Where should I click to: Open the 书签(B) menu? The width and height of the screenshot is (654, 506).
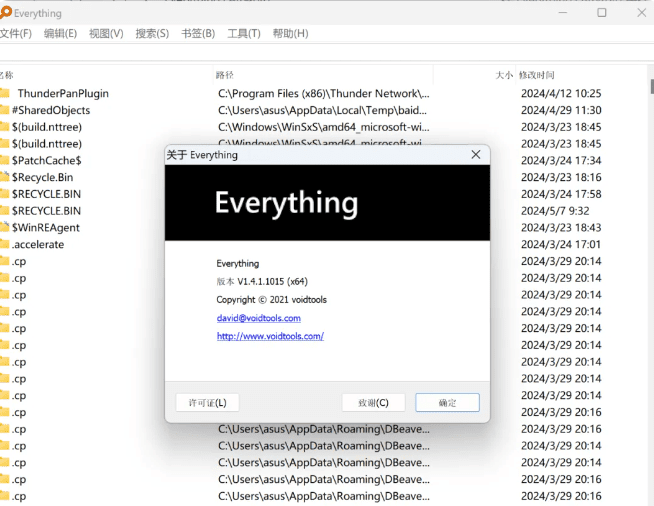(x=198, y=33)
